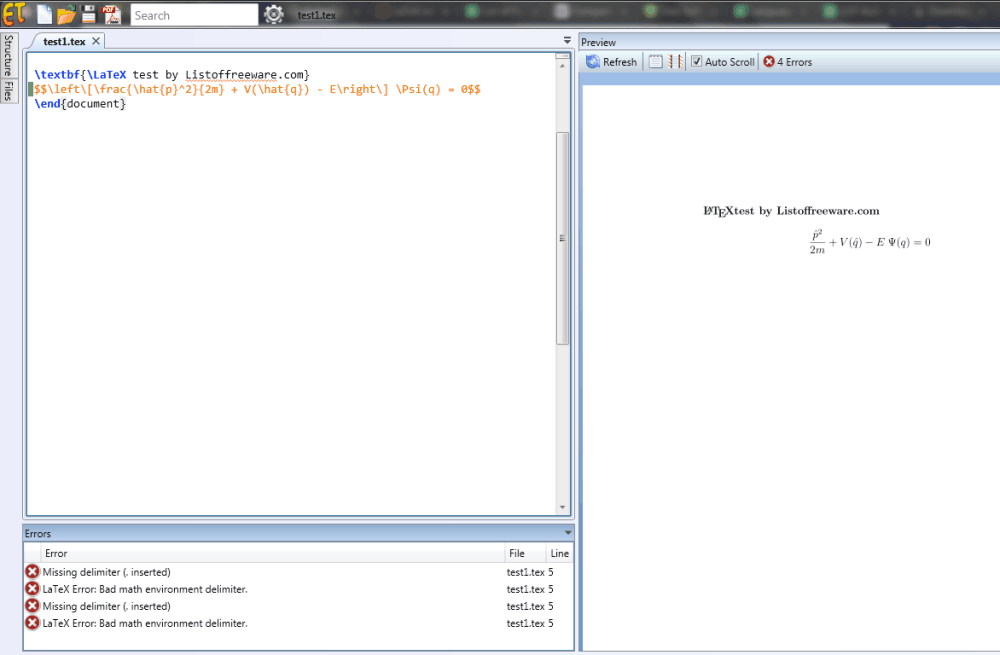Image resolution: width=1000 pixels, height=655 pixels.
Task: Select the last "Bad math environment delimiter" error
Action: [x=298, y=623]
